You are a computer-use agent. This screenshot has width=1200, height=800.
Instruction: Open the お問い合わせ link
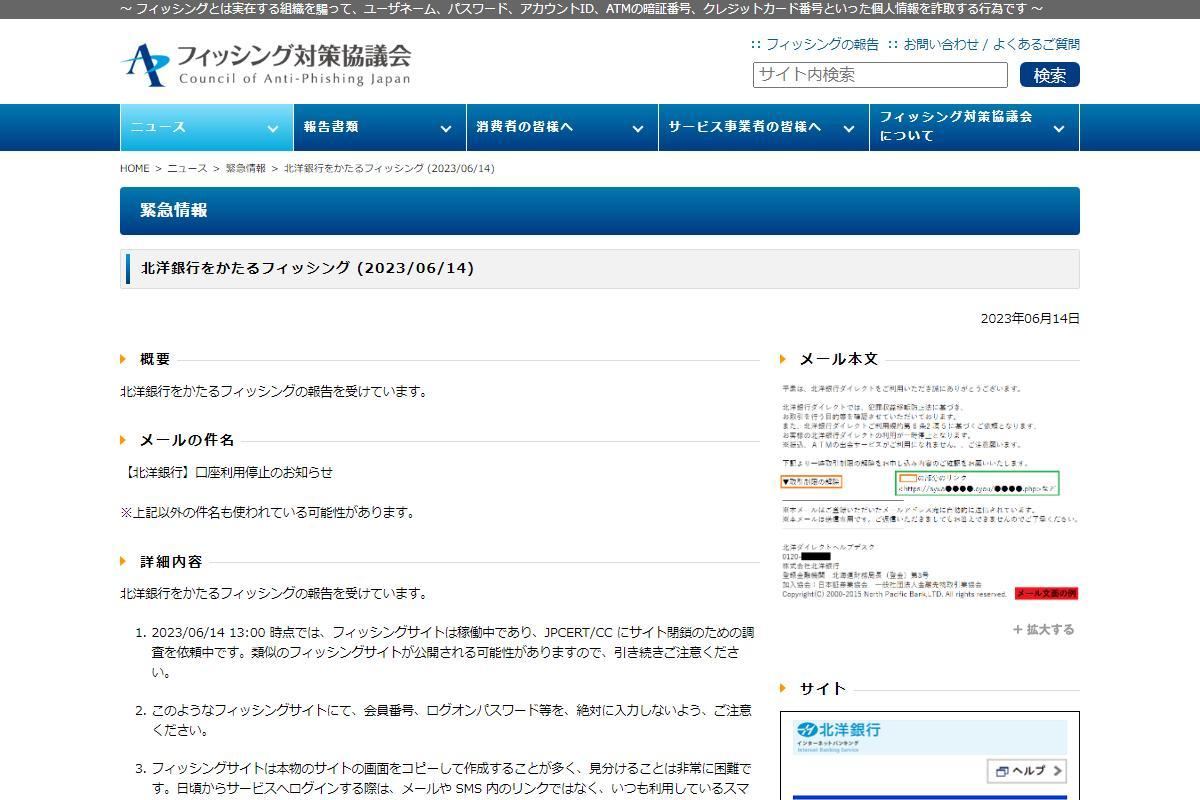pyautogui.click(x=941, y=44)
